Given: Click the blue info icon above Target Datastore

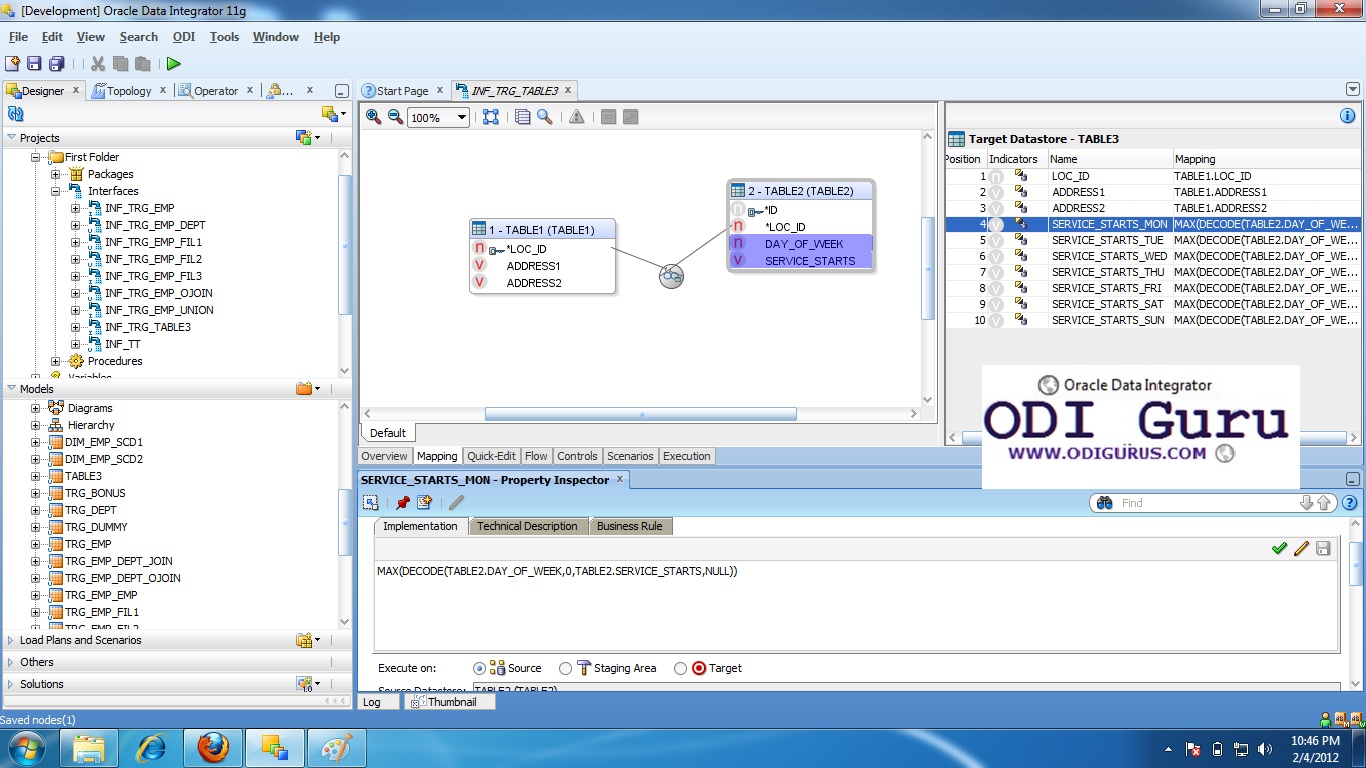Looking at the screenshot, I should click(x=1347, y=116).
